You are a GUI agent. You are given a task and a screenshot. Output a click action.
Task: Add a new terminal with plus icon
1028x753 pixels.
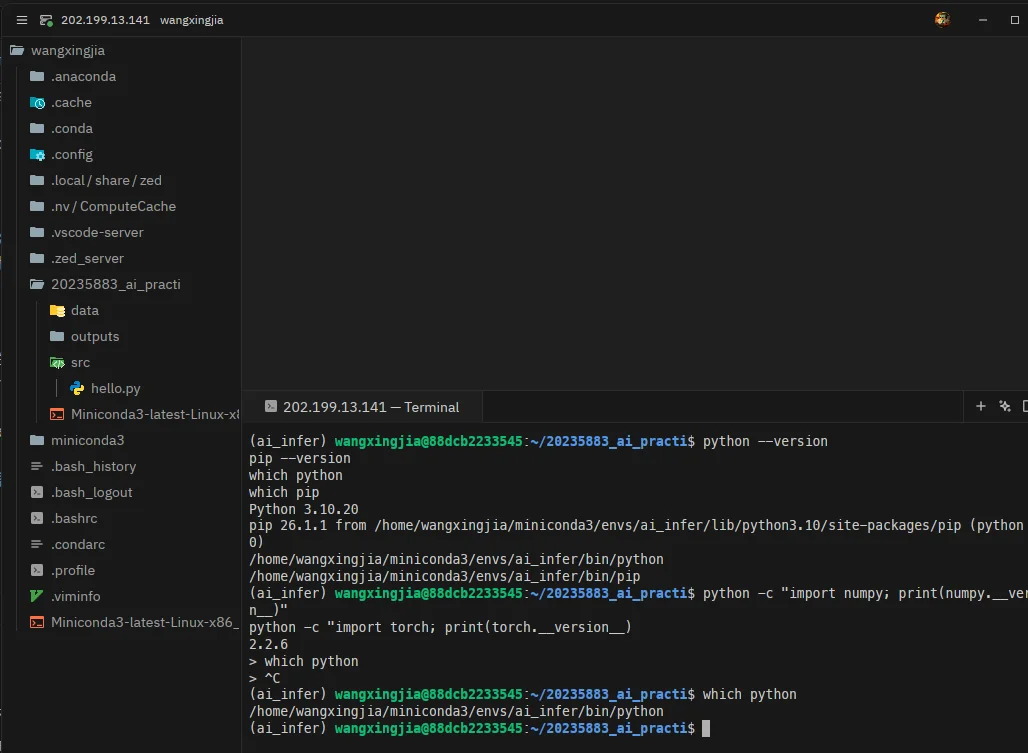click(980, 406)
